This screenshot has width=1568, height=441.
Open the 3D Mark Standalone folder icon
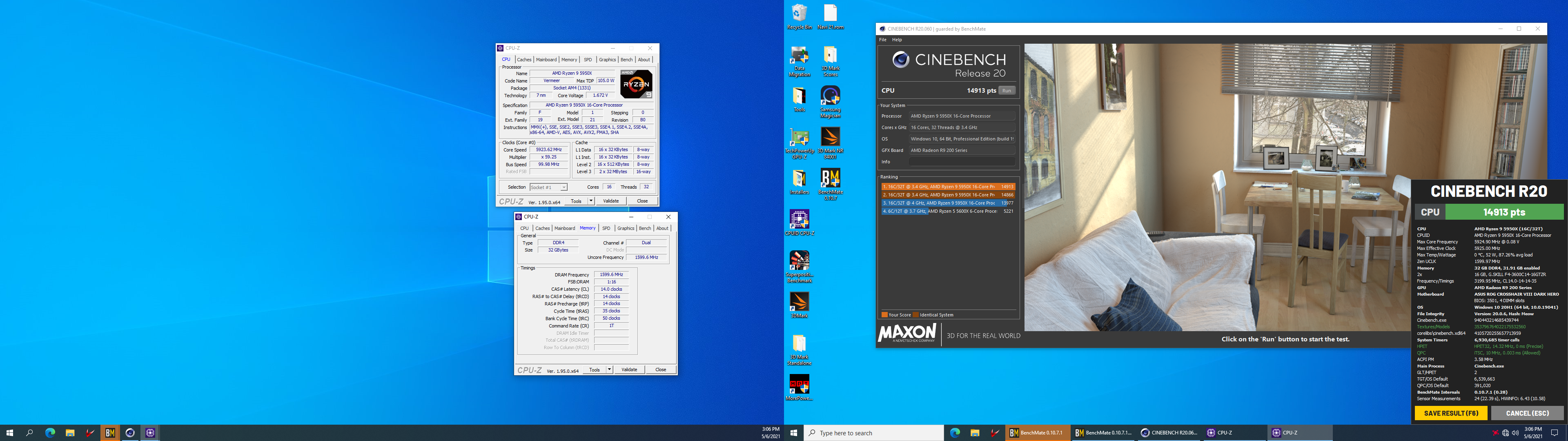(799, 350)
